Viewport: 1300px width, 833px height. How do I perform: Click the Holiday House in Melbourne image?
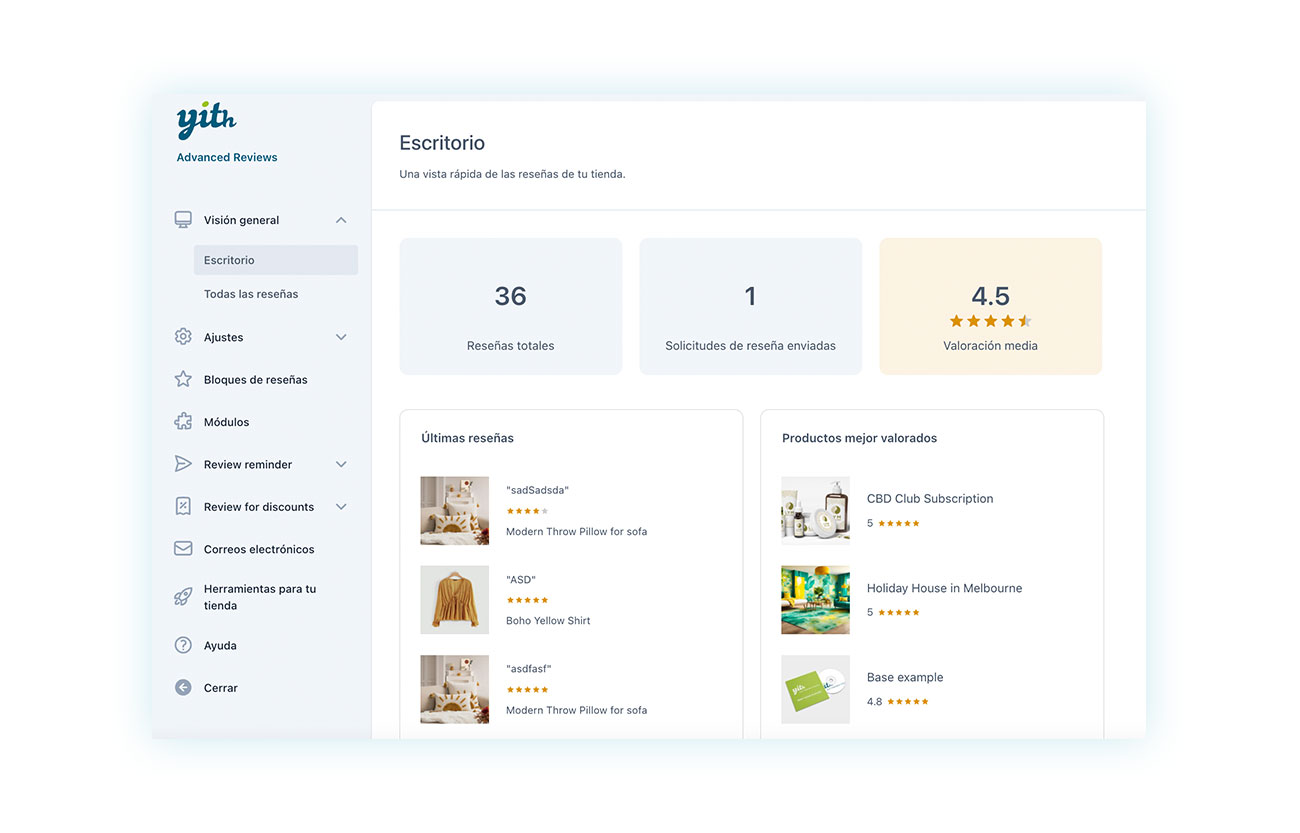815,600
